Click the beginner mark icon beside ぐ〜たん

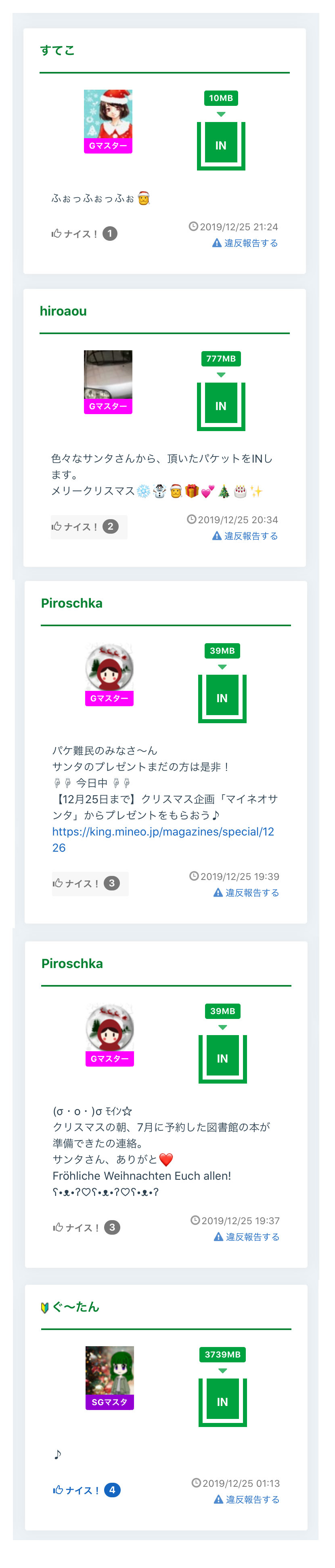pyautogui.click(x=44, y=1307)
